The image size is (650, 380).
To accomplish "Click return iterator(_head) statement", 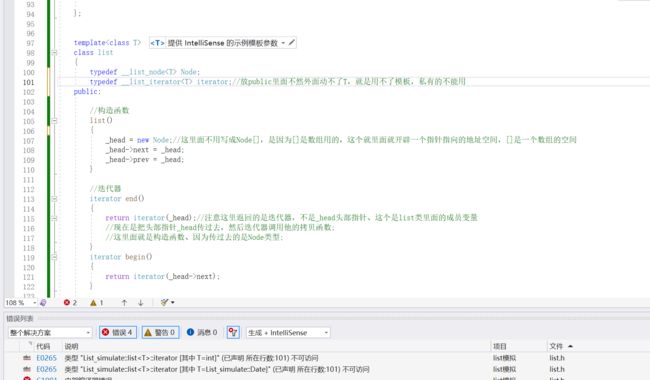I will click(150, 218).
